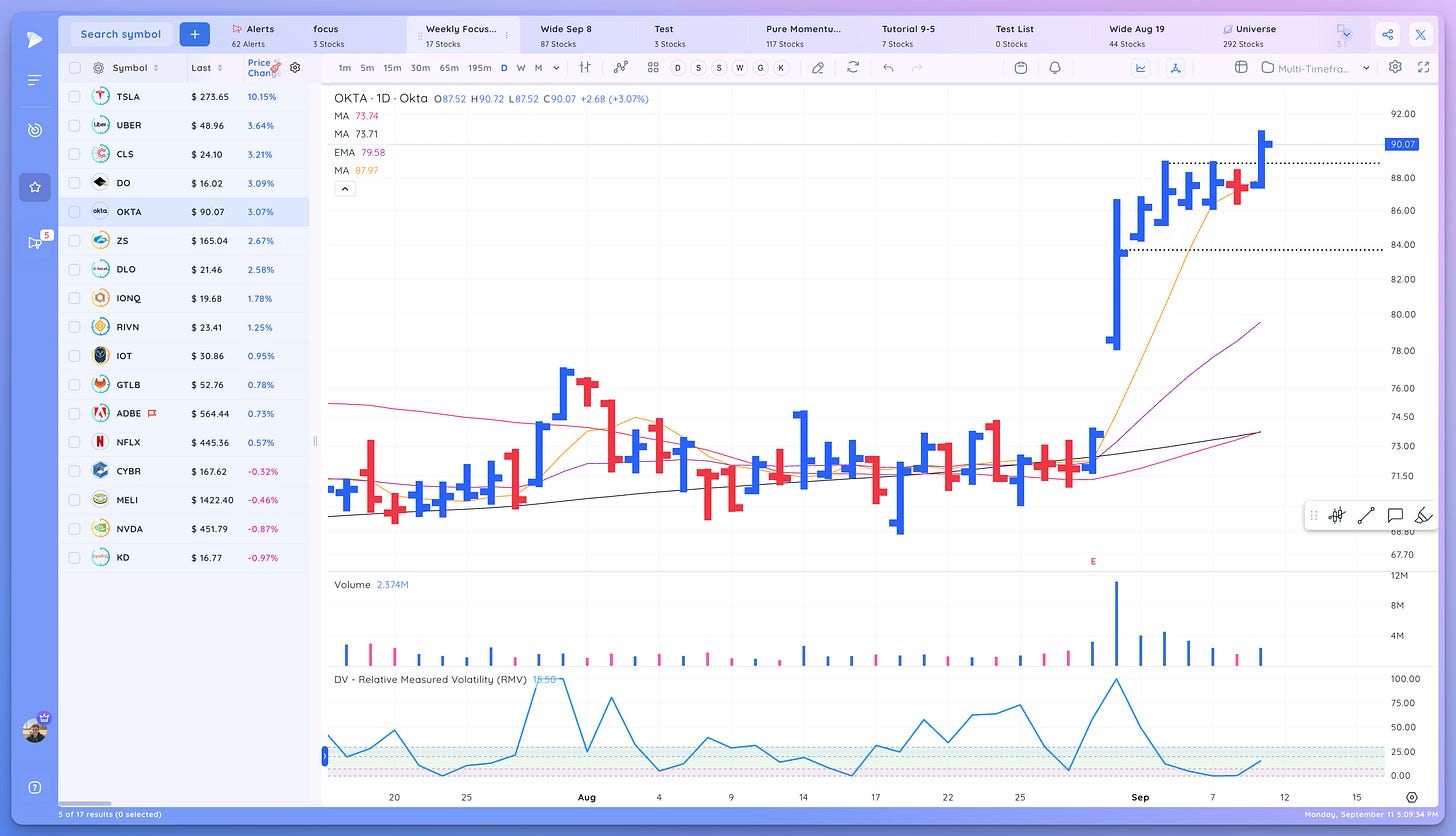The image size is (1456, 836).
Task: Open chart settings gear icon
Action: pyautogui.click(x=1395, y=67)
